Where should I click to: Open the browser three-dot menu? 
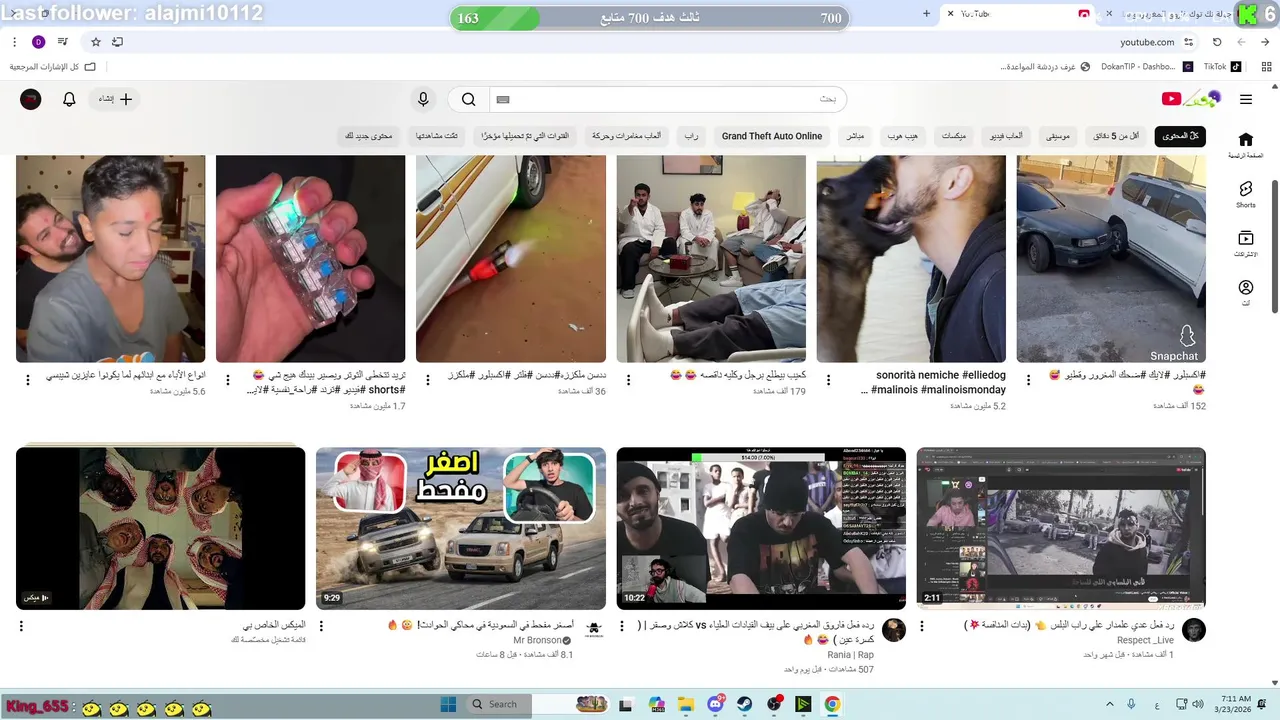tap(15, 42)
